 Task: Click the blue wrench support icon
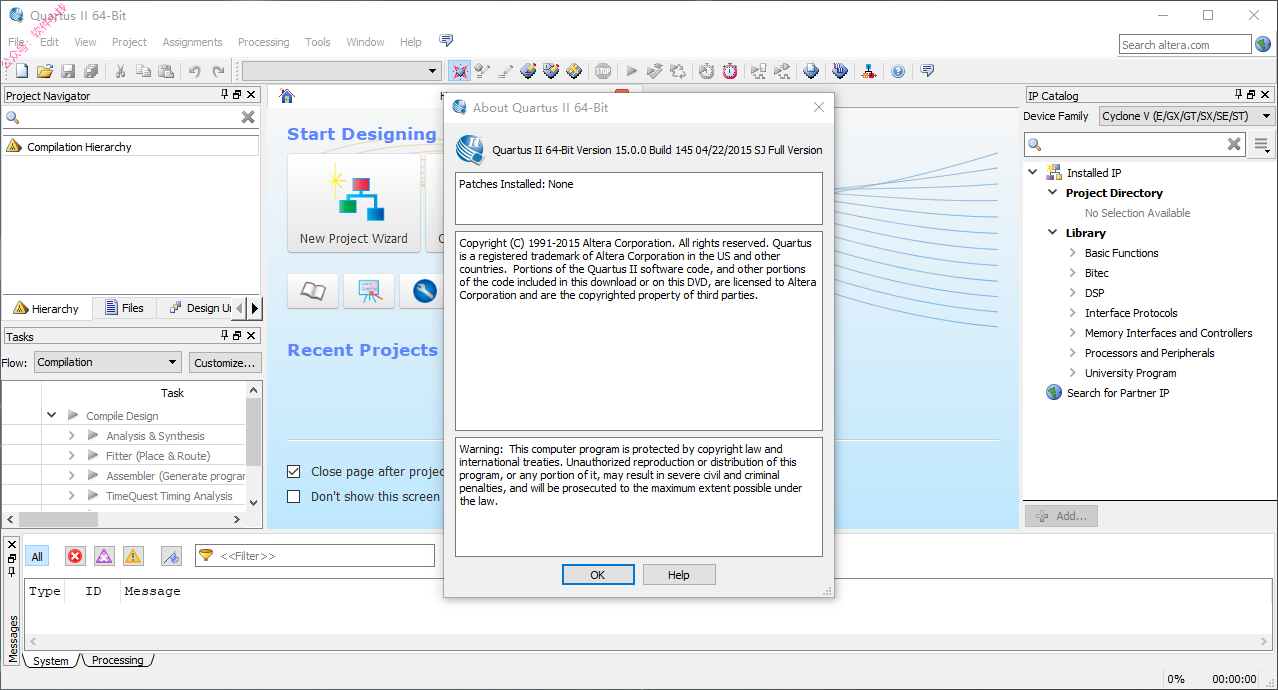[424, 291]
